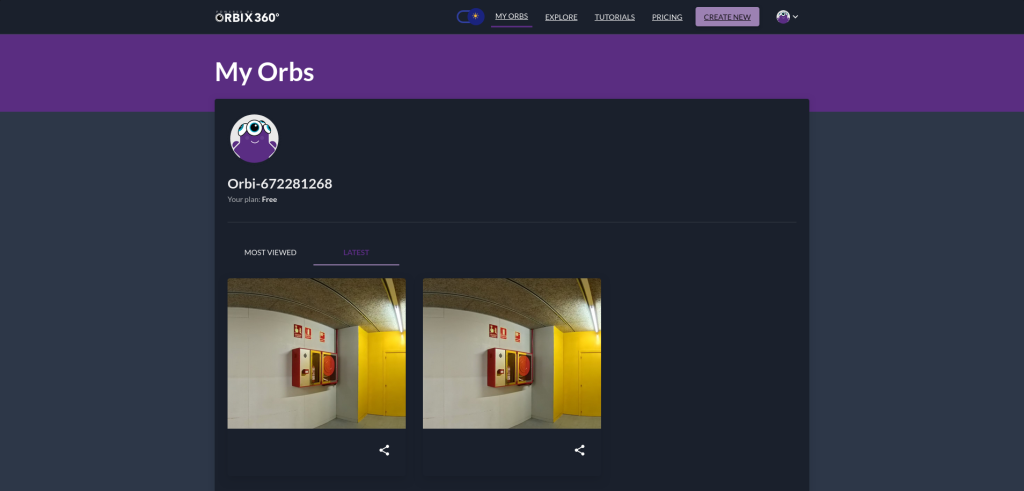Select the Orbi-672281268 username
This screenshot has width=1024, height=491.
[280, 184]
